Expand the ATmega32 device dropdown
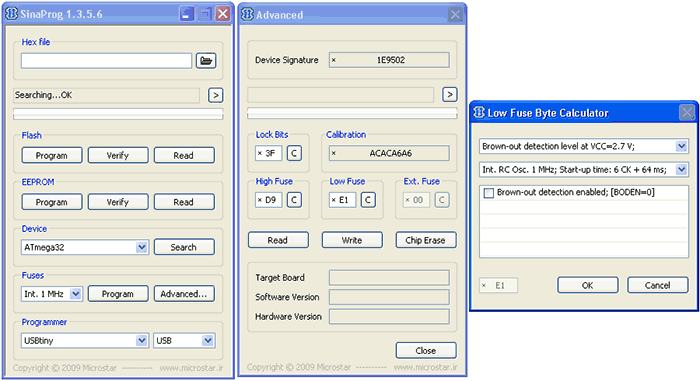The image size is (700, 381). pyautogui.click(x=142, y=247)
